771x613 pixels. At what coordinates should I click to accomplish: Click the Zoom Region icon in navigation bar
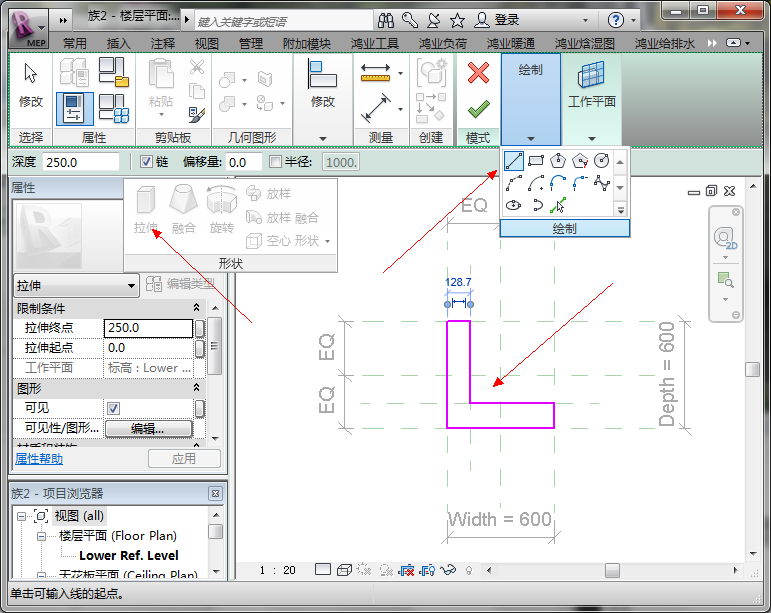(x=725, y=280)
